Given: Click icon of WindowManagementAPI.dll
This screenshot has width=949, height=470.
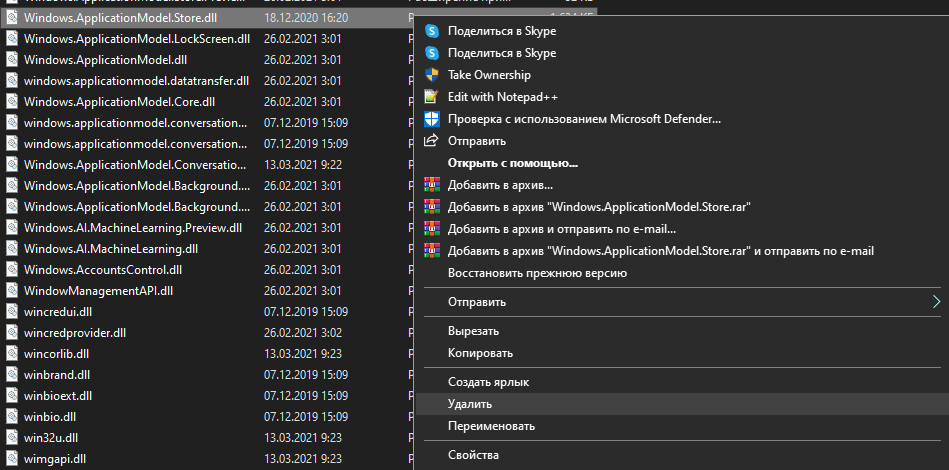Looking at the screenshot, I should click(x=11, y=291).
